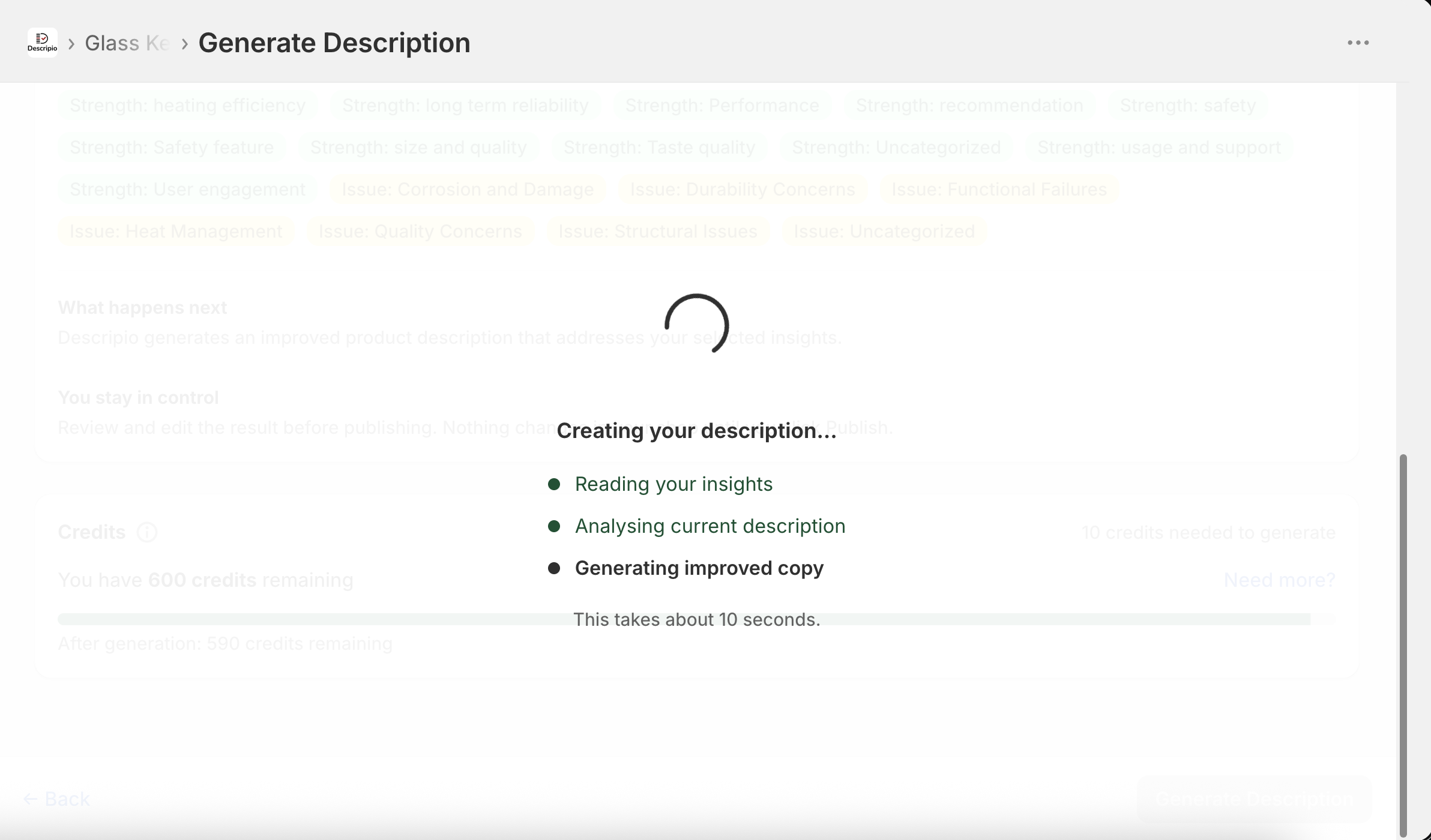Click the Back button
The width and height of the screenshot is (1431, 840).
pyautogui.click(x=56, y=799)
